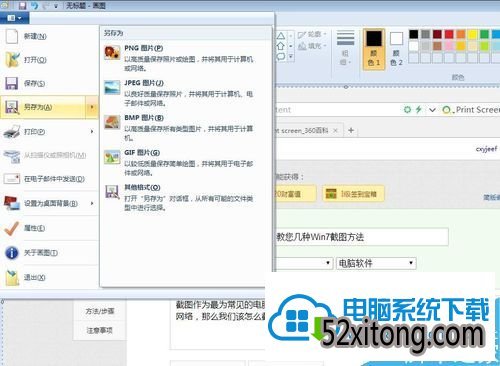Viewport: 500px width, 366px height.
Task: Click the green lightning icon in browser bar
Action: point(419,109)
